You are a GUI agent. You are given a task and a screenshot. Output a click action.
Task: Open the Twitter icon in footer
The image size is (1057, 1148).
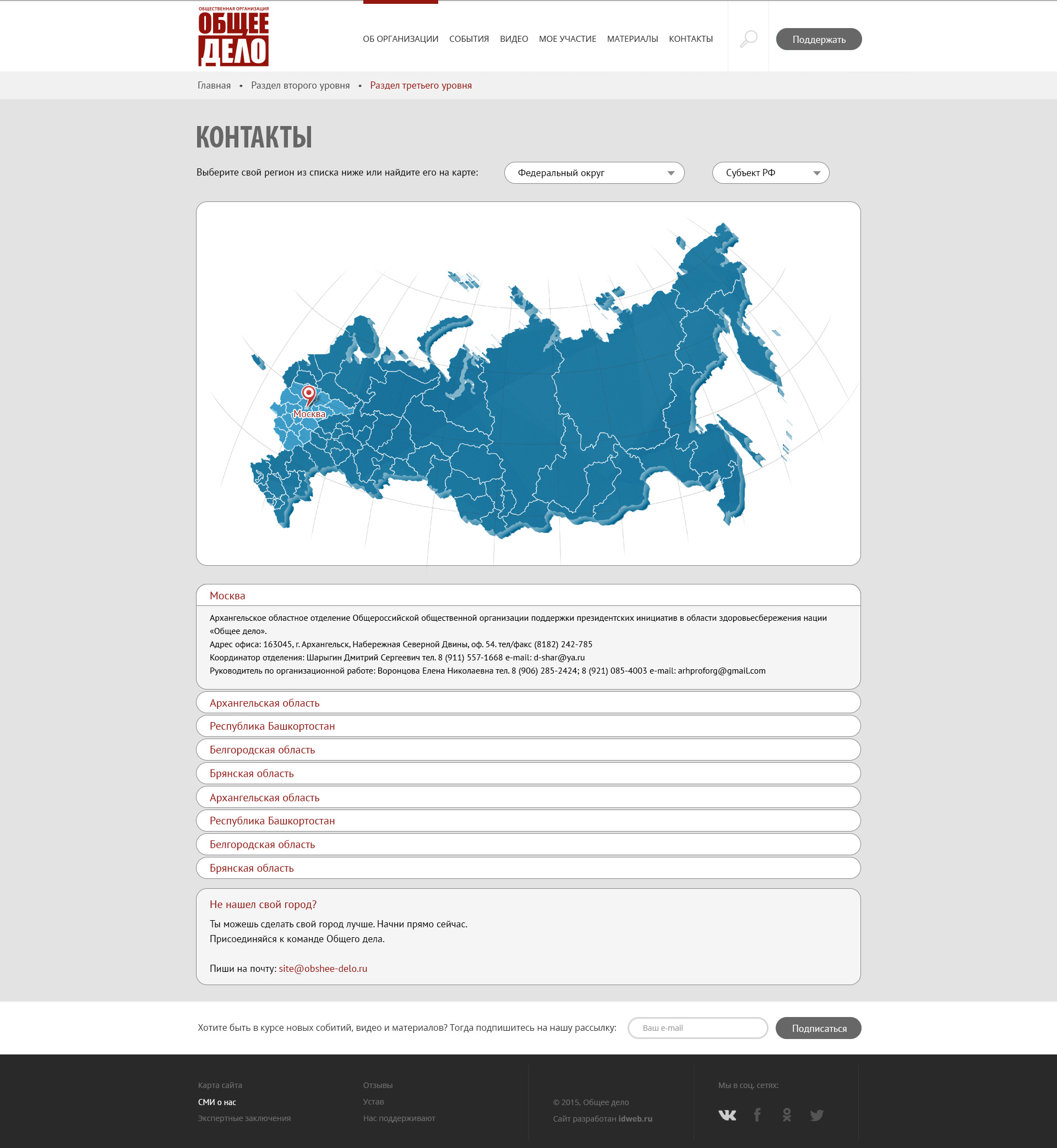(817, 1115)
